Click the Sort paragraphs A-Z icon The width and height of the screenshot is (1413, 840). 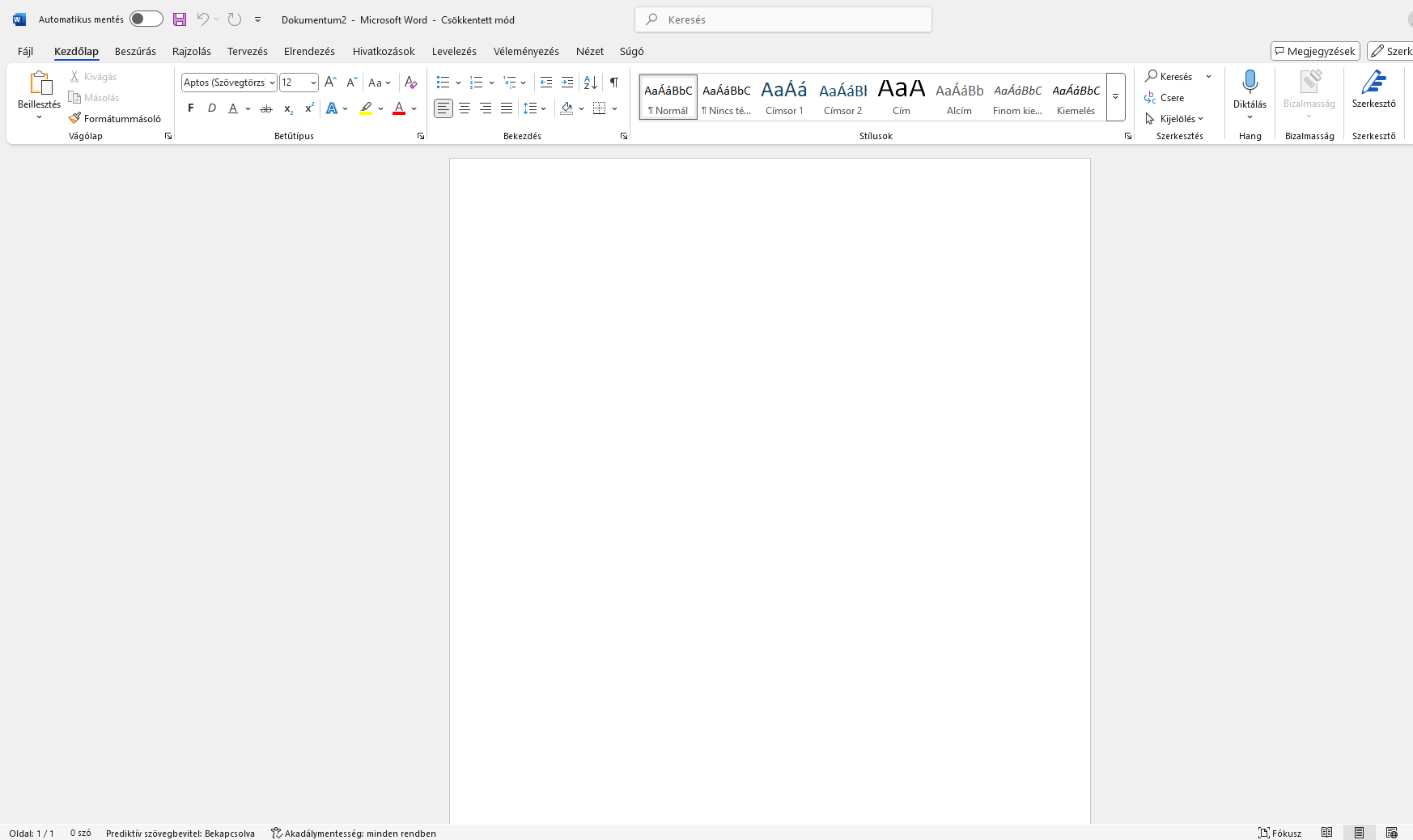pos(591,83)
